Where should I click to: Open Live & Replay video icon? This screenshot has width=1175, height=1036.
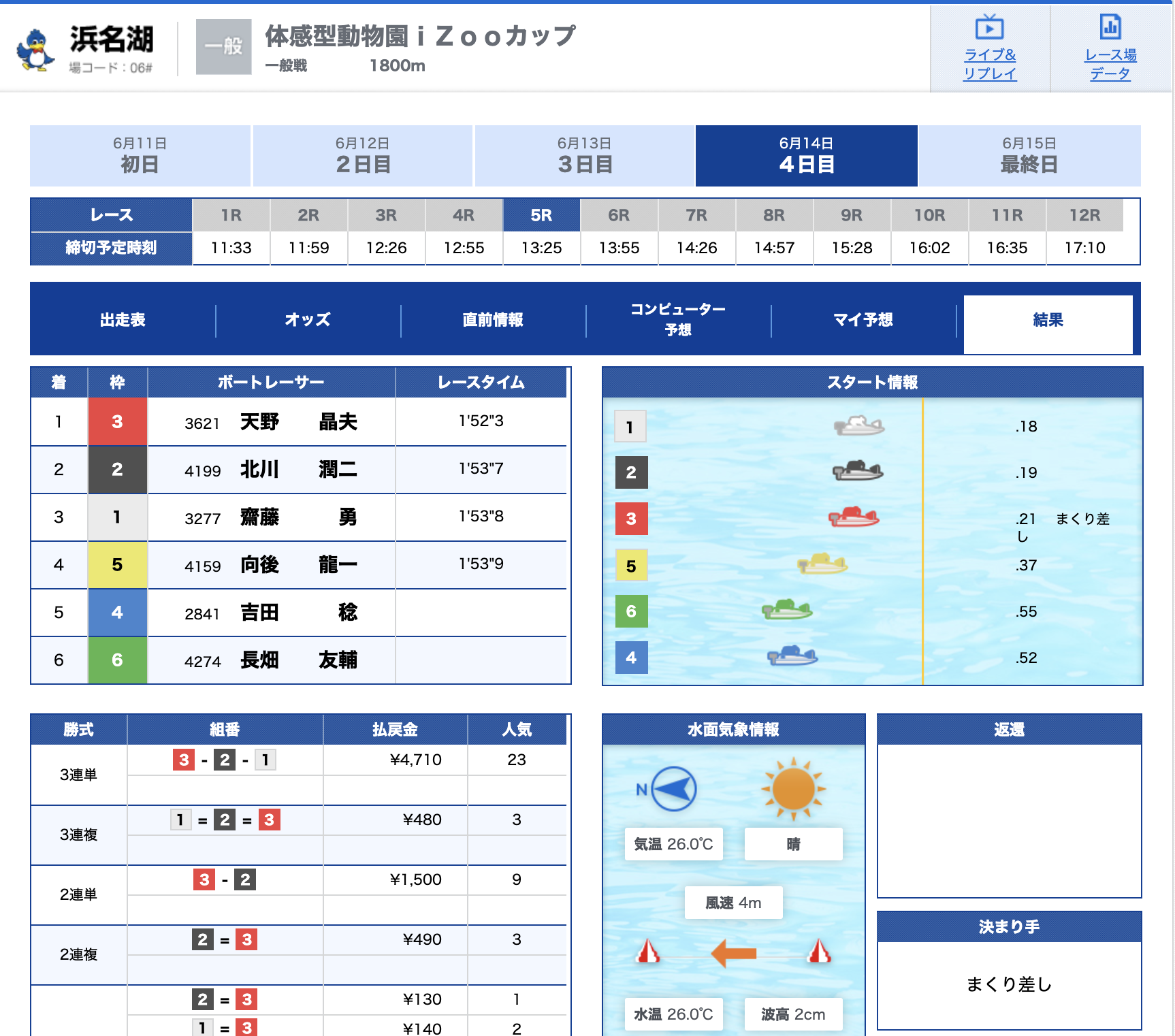click(x=989, y=28)
